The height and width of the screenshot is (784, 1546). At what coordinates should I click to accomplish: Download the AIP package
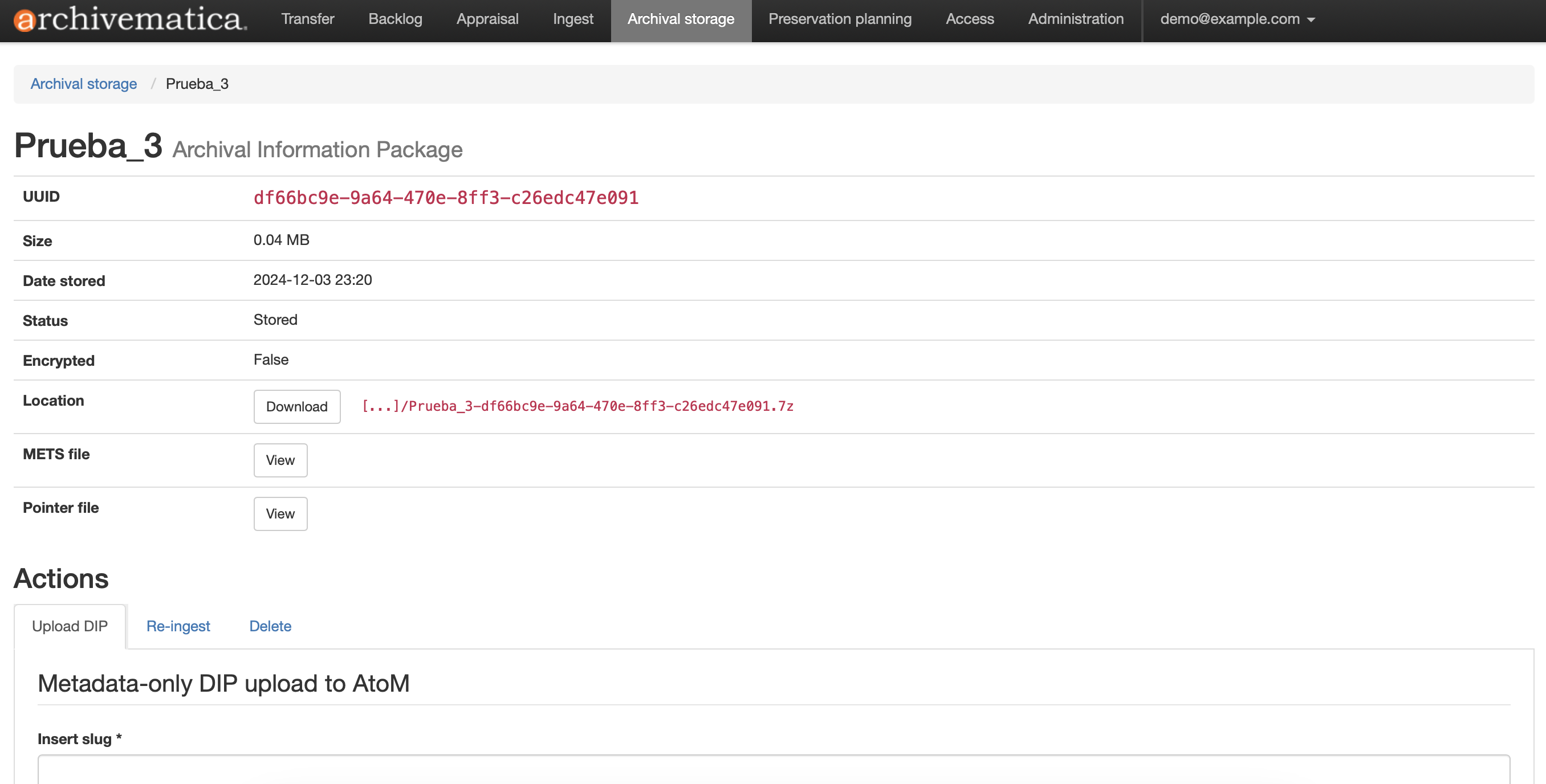[296, 407]
